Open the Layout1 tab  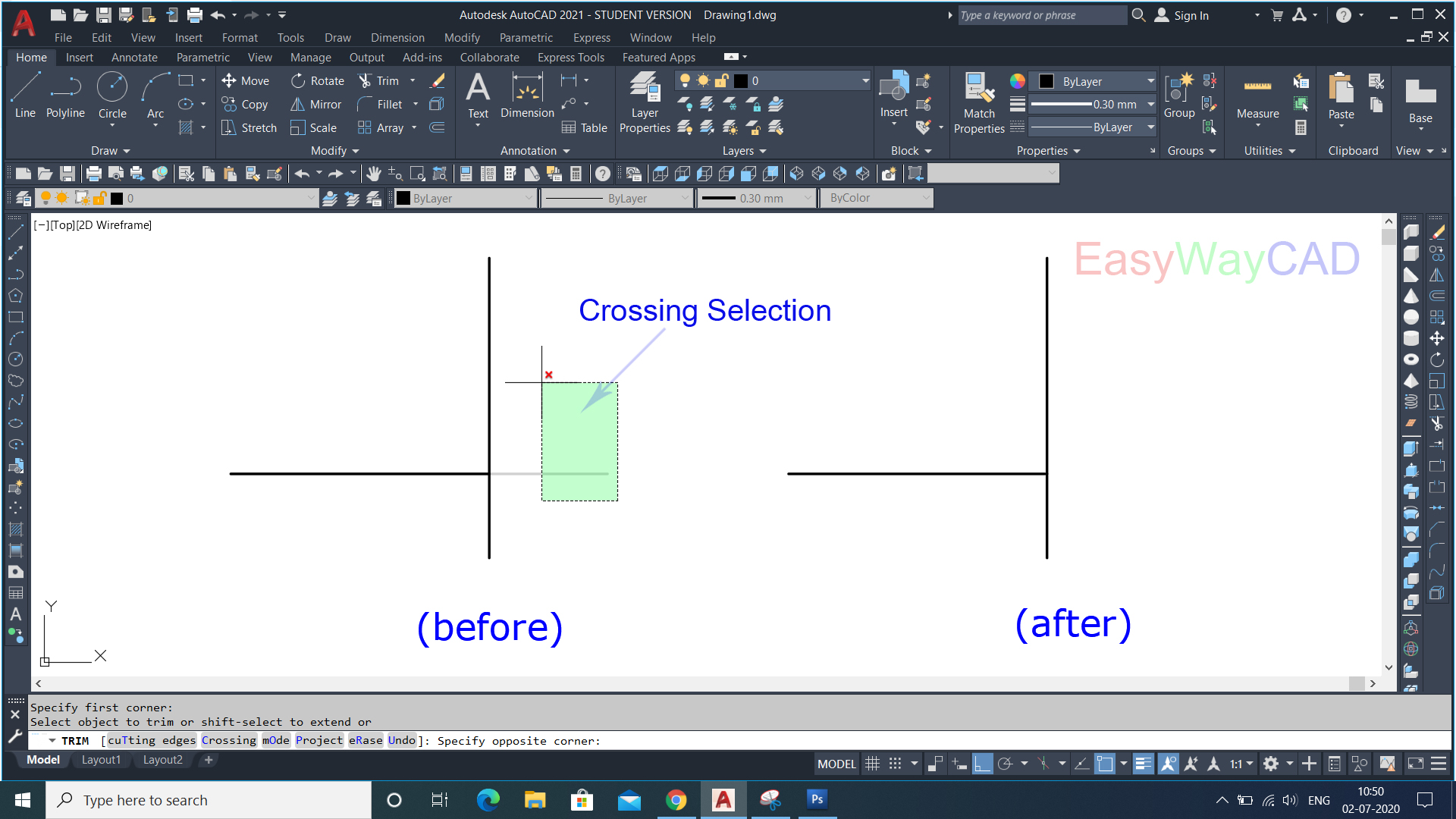coord(101,759)
